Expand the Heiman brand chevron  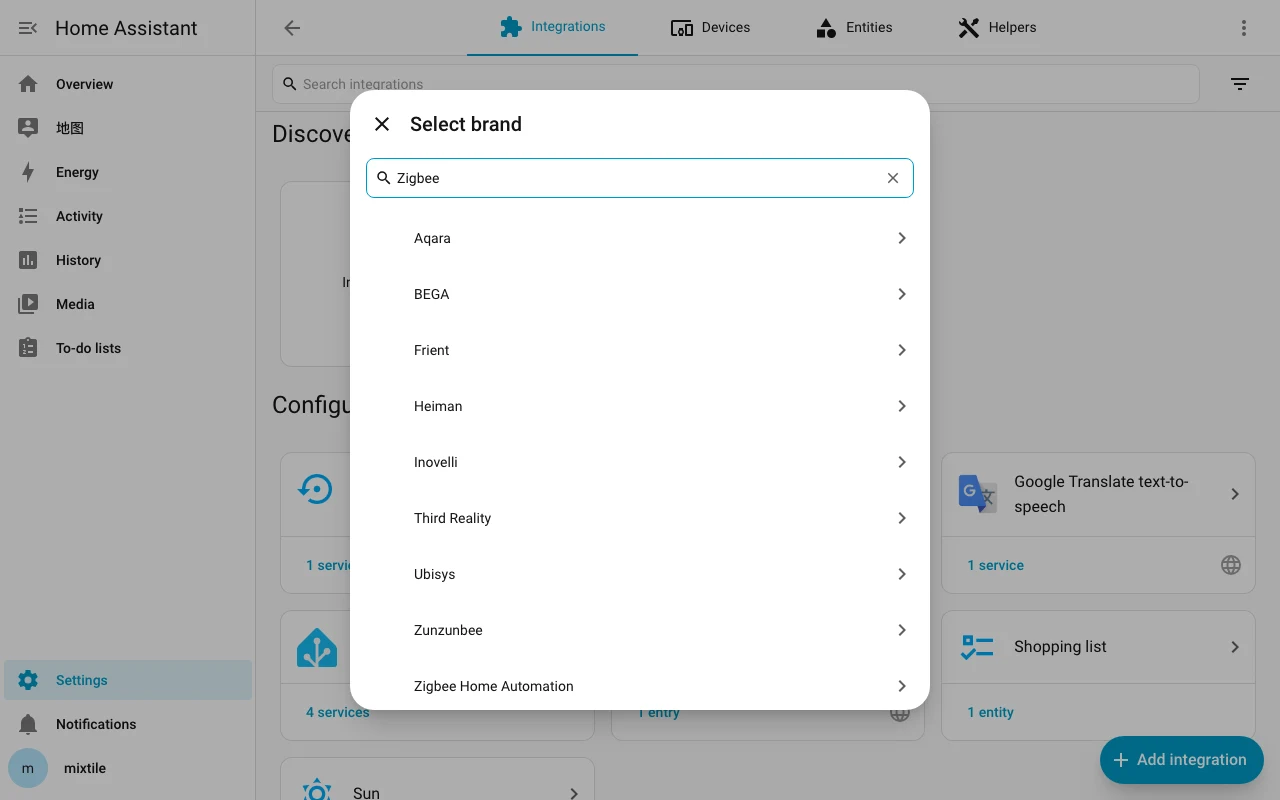click(x=901, y=406)
